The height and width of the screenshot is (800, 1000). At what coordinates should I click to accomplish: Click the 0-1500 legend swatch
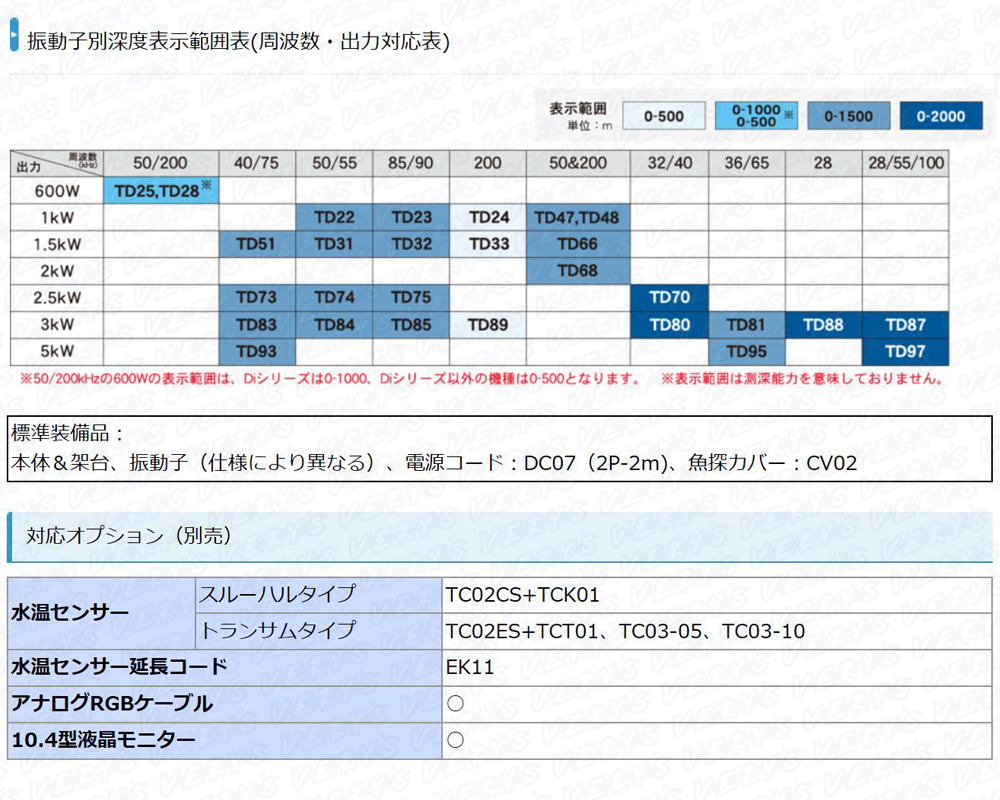pos(849,116)
